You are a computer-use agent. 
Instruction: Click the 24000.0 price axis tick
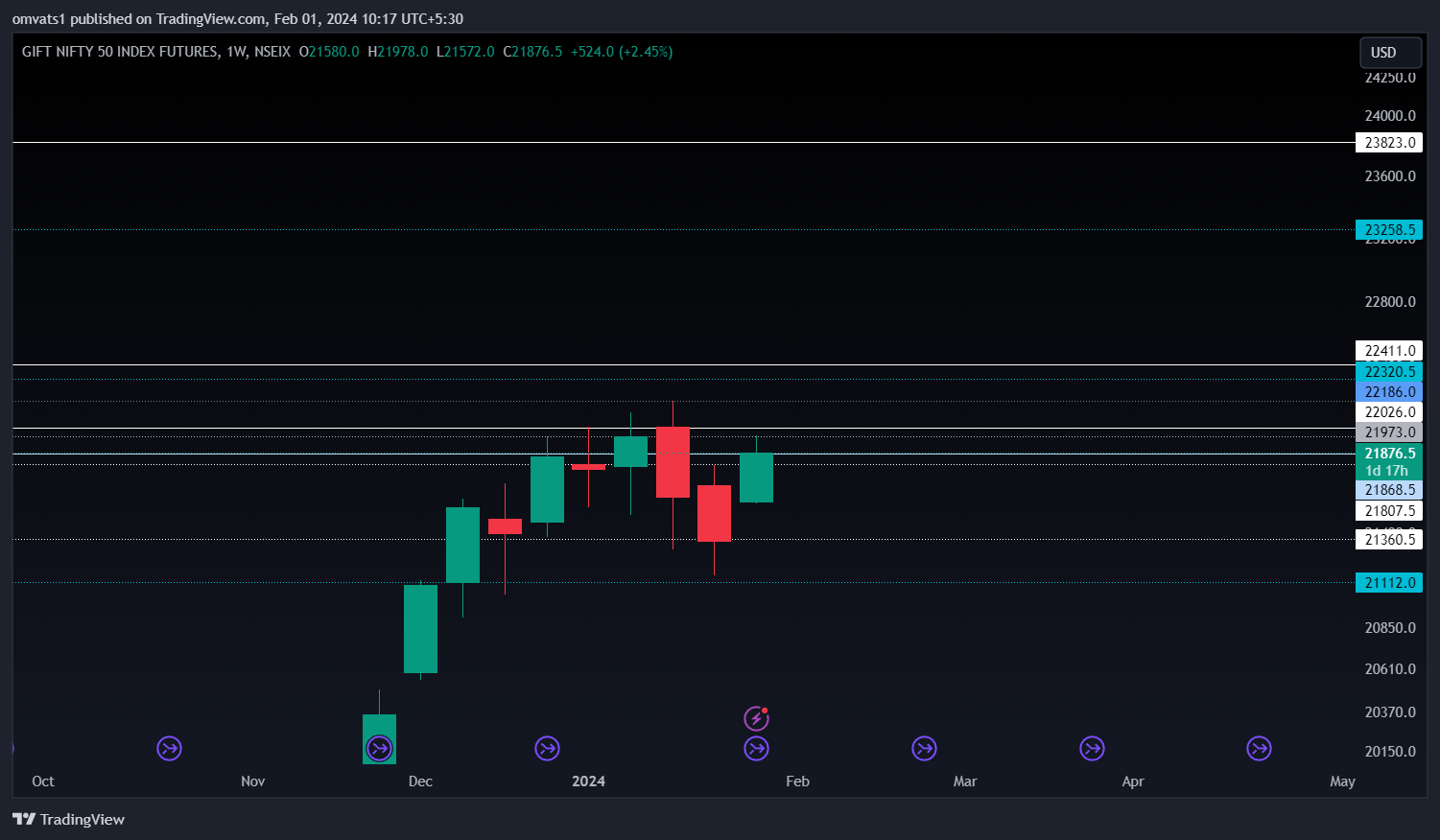pyautogui.click(x=1390, y=116)
